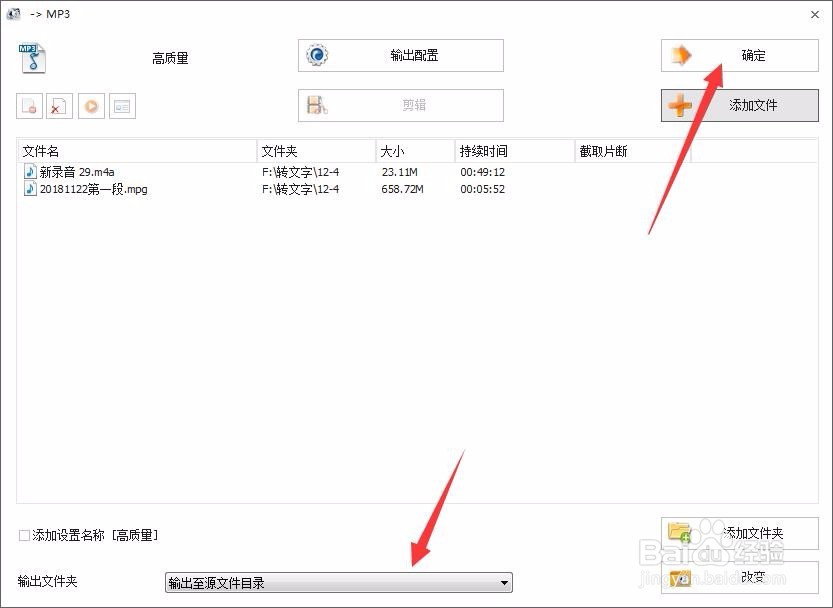The image size is (833, 608).
Task: Expand the output folder selection arrow
Action: tap(503, 582)
